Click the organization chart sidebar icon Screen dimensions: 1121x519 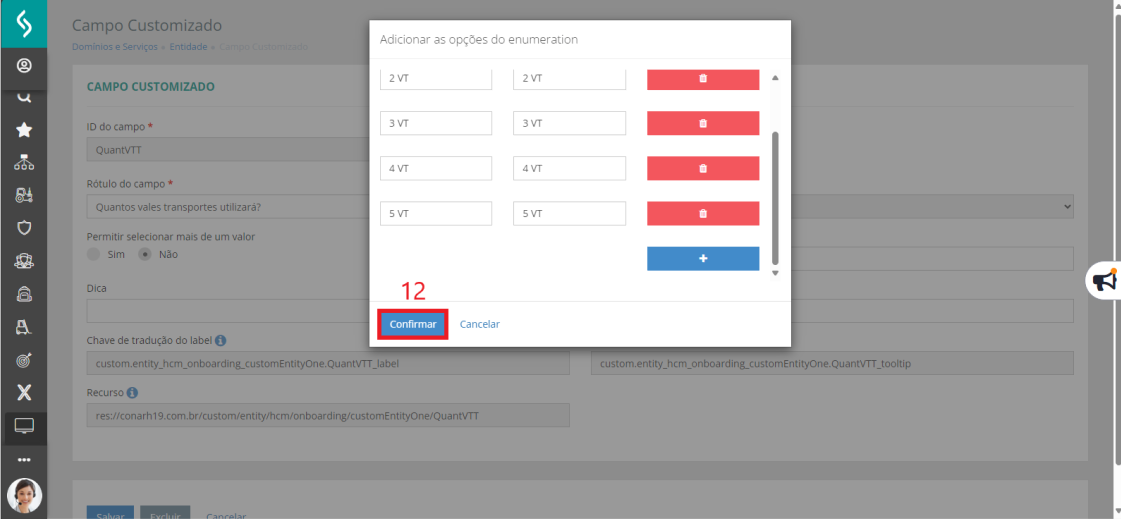coord(24,162)
